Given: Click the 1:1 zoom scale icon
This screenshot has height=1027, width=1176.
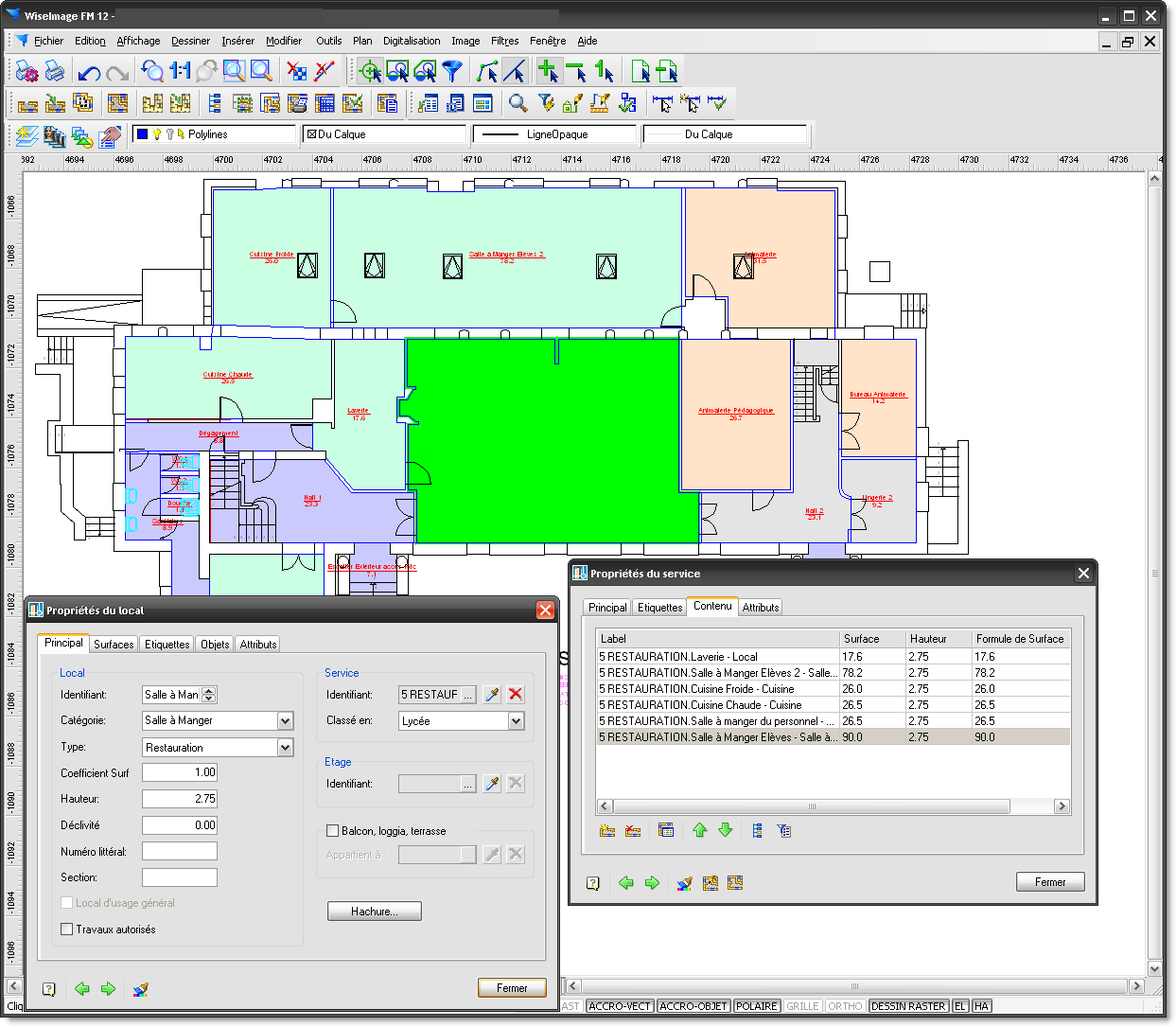Looking at the screenshot, I should coord(180,72).
